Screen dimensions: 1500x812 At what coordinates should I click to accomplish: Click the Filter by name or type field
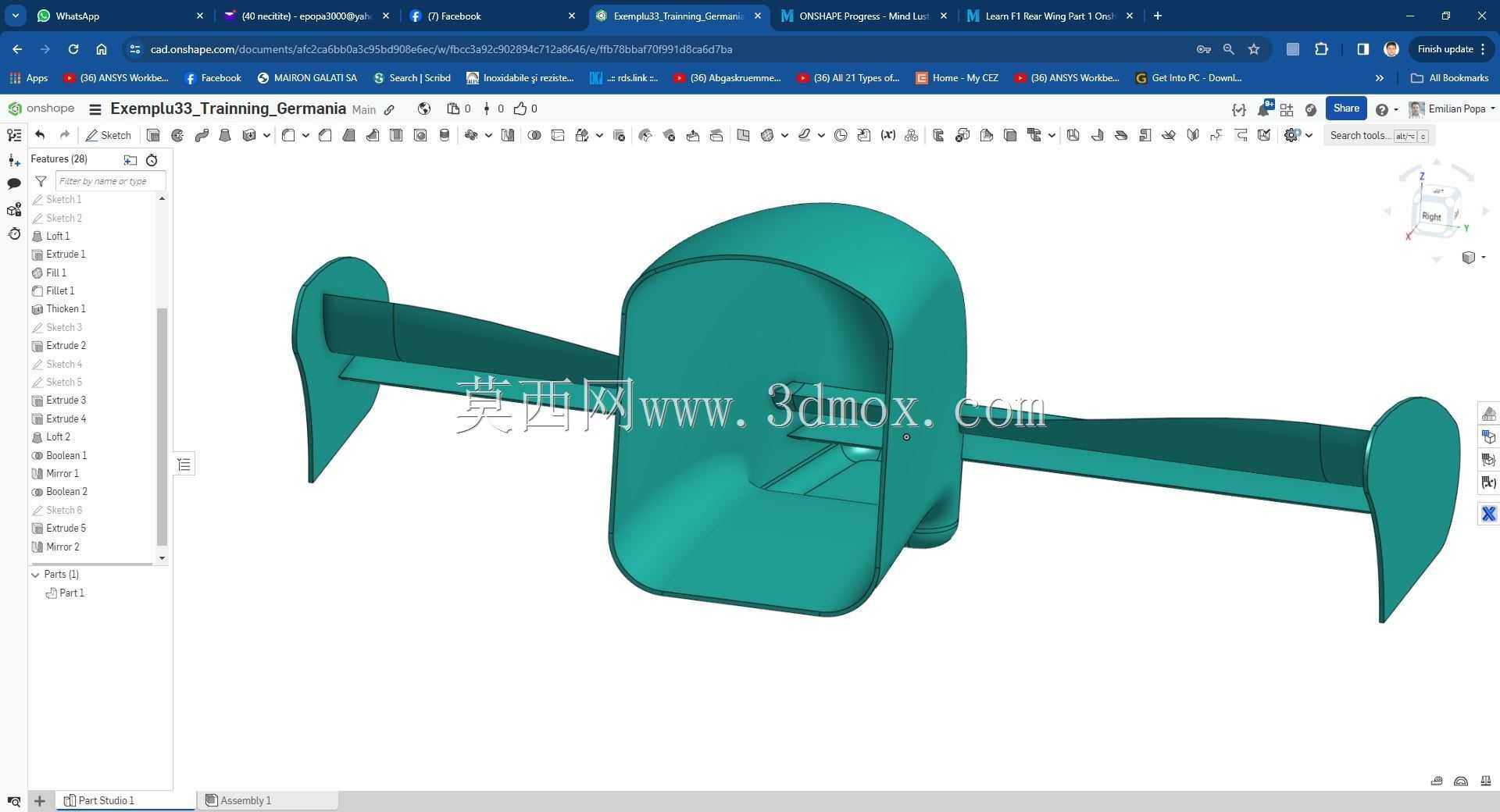110,181
